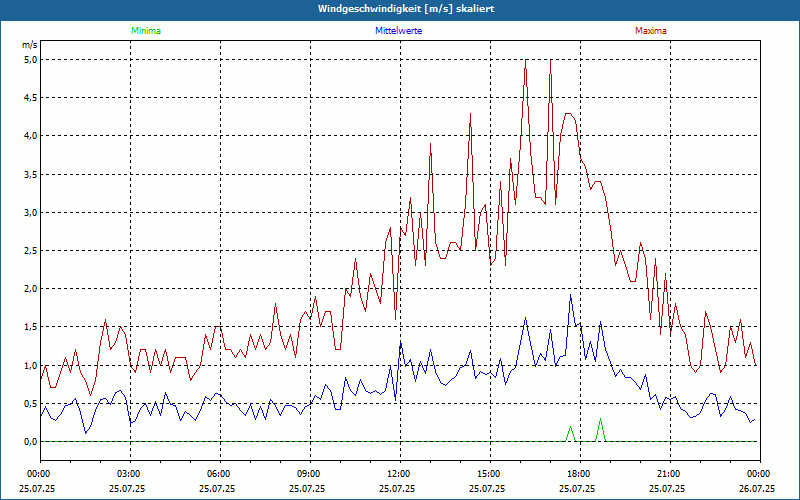This screenshot has height=500, width=800.
Task: Click the chart title Windgeschwindigkeit [m/s] skaliert
Action: pos(406,9)
